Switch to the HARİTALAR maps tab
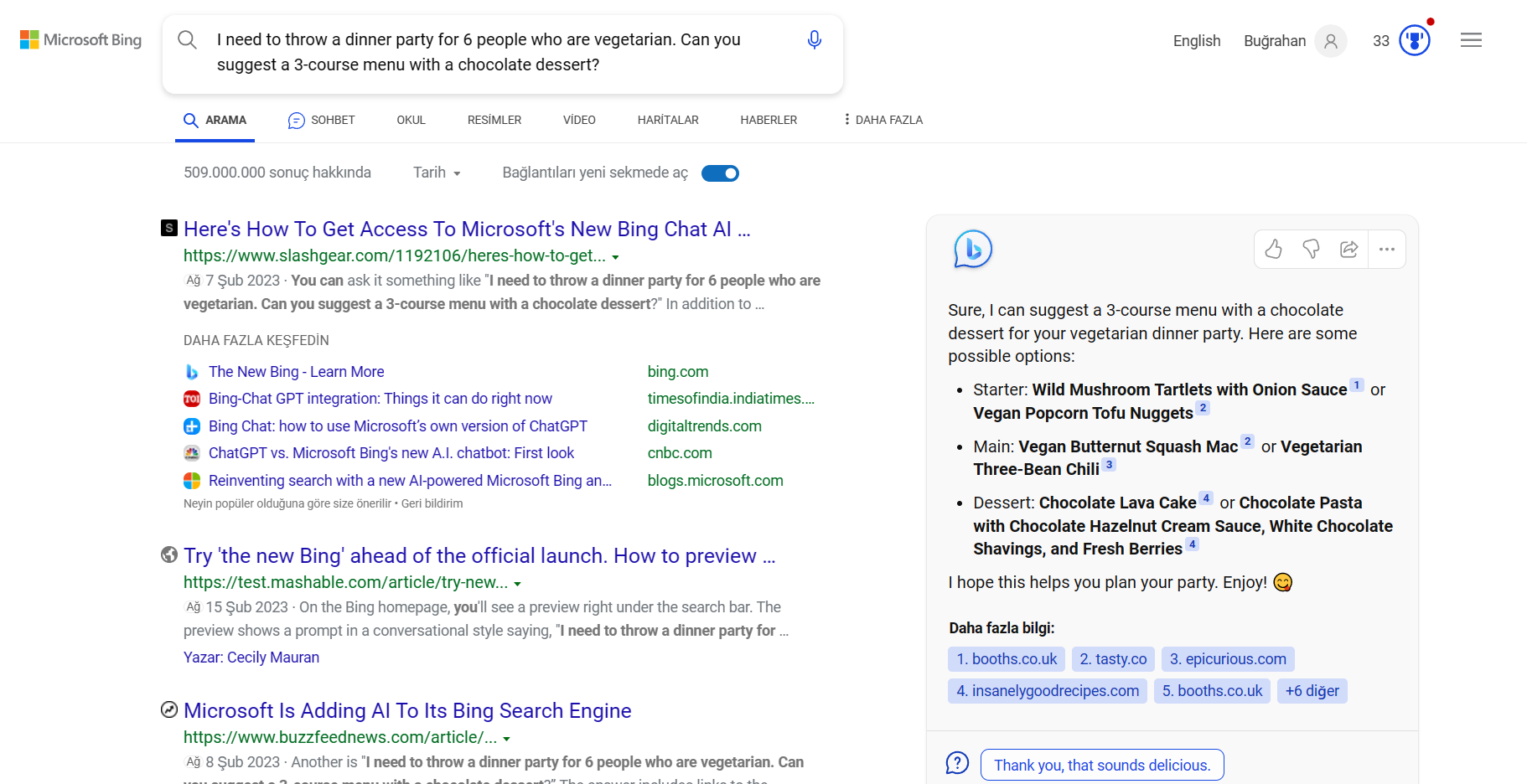 [x=668, y=120]
